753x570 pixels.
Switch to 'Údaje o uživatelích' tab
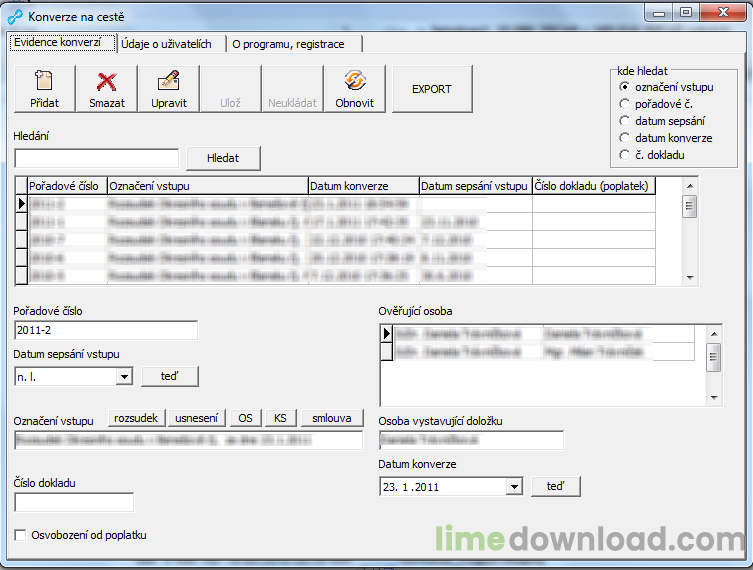pyautogui.click(x=166, y=44)
